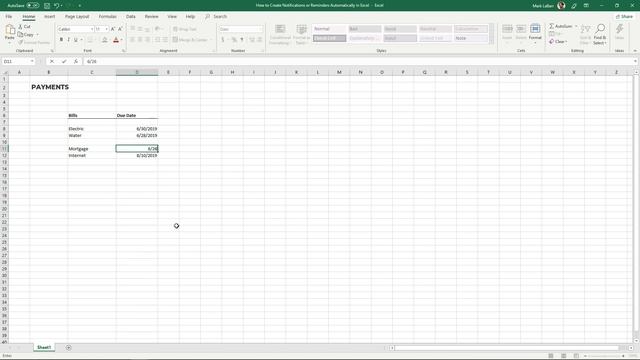The height and width of the screenshot is (360, 640).
Task: Click the Merge & Center button
Action: (190, 40)
